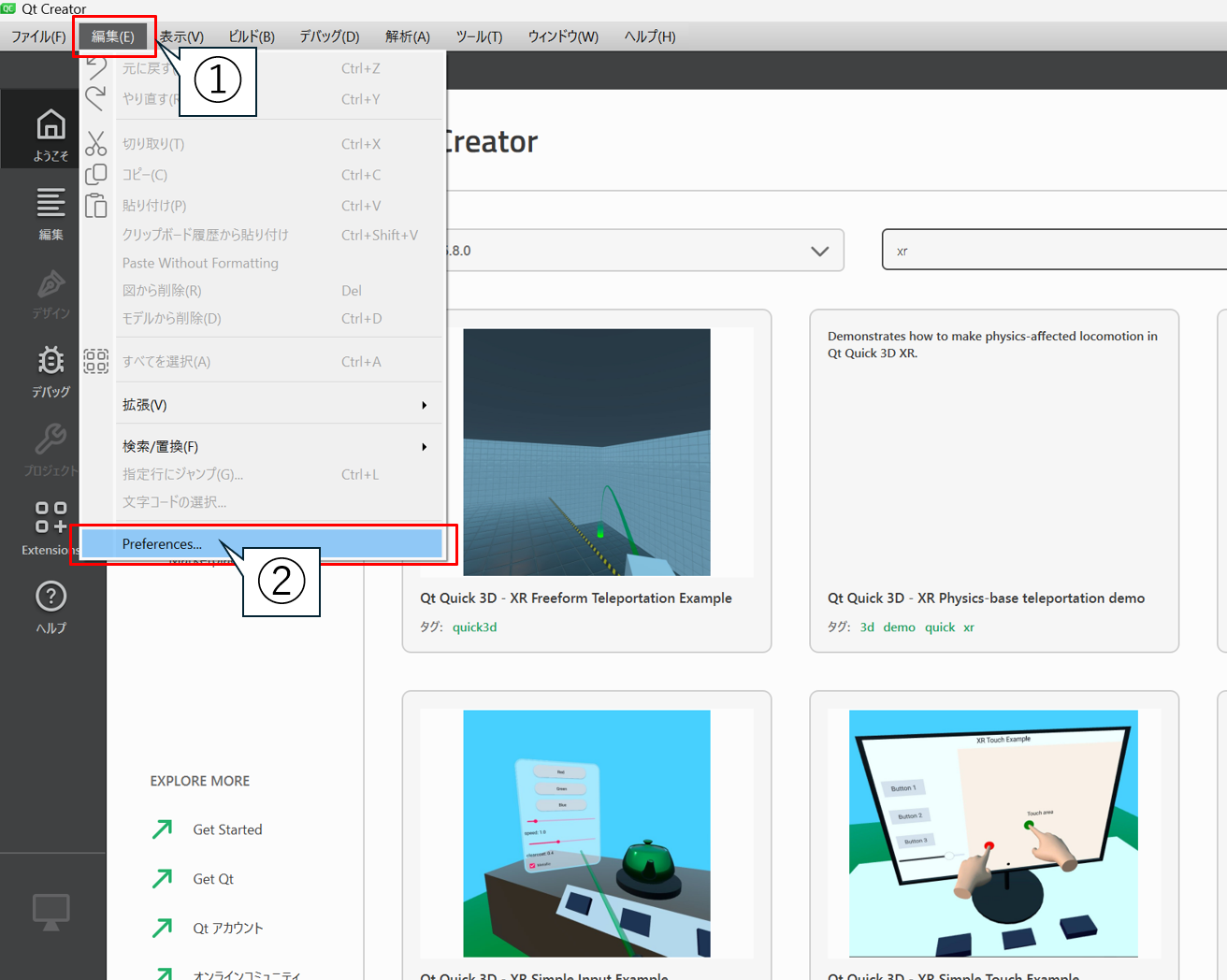
Task: Open the Get Started link
Action: [x=227, y=829]
